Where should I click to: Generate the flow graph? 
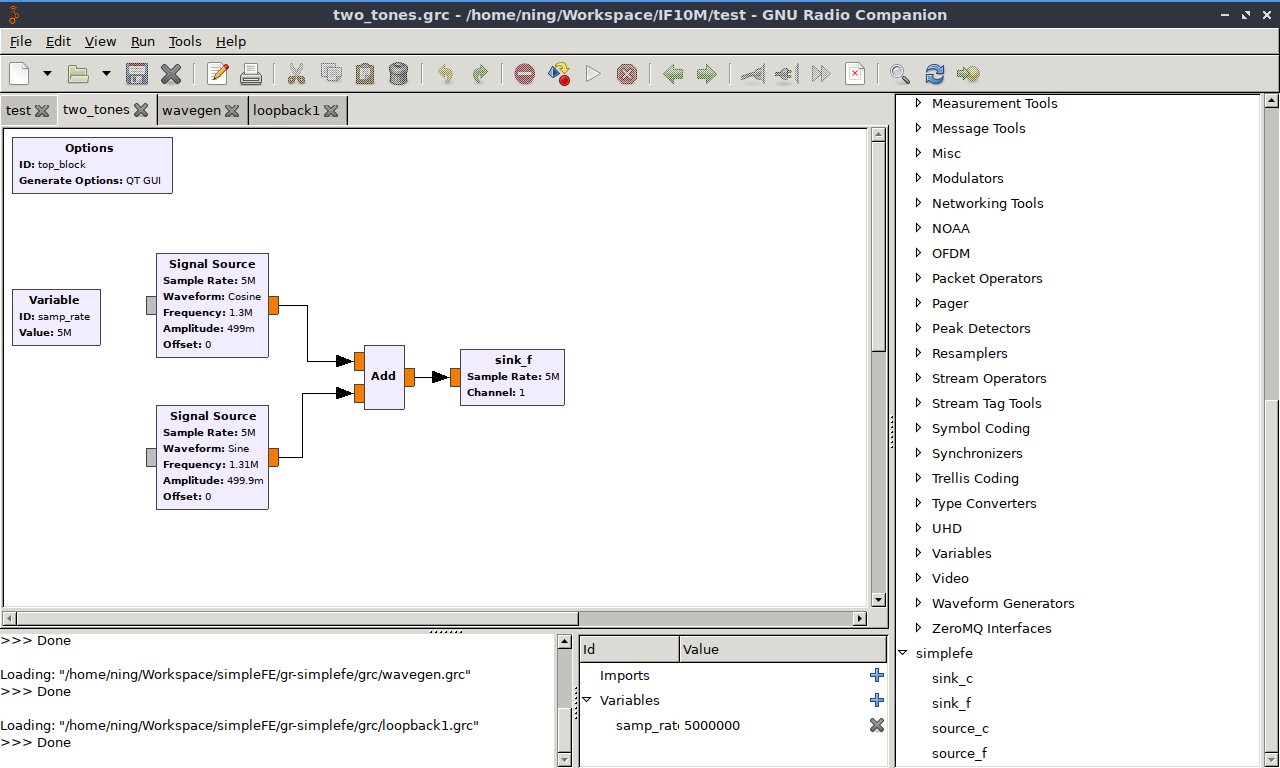click(559, 73)
